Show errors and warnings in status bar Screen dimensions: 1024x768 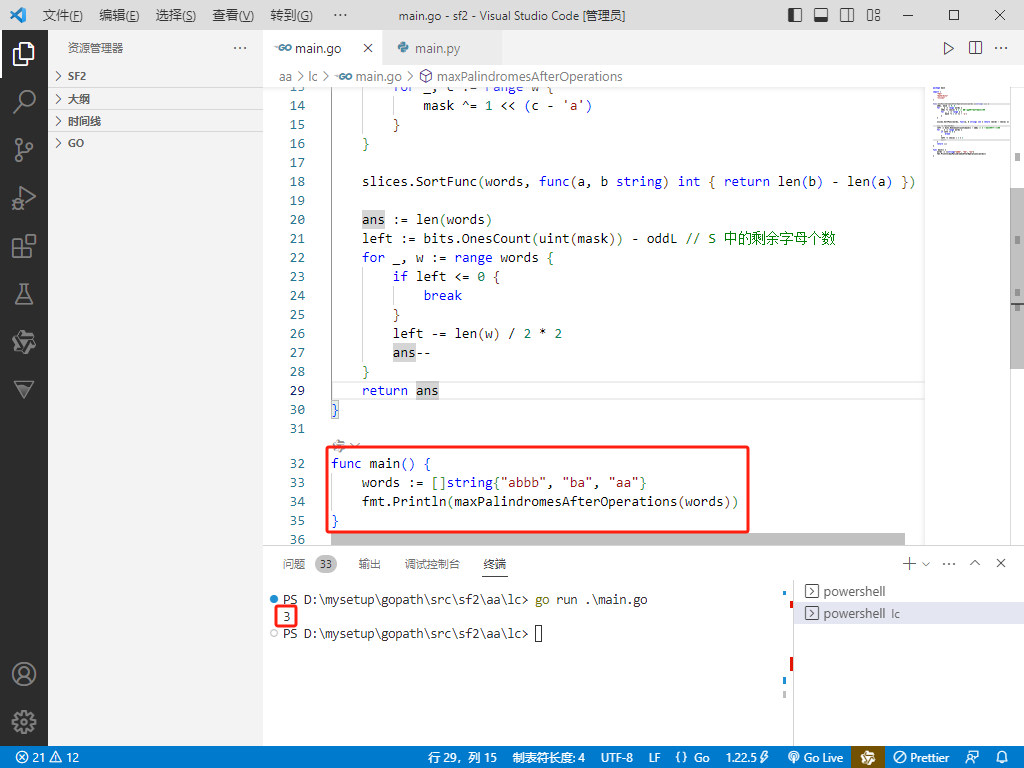[47, 758]
